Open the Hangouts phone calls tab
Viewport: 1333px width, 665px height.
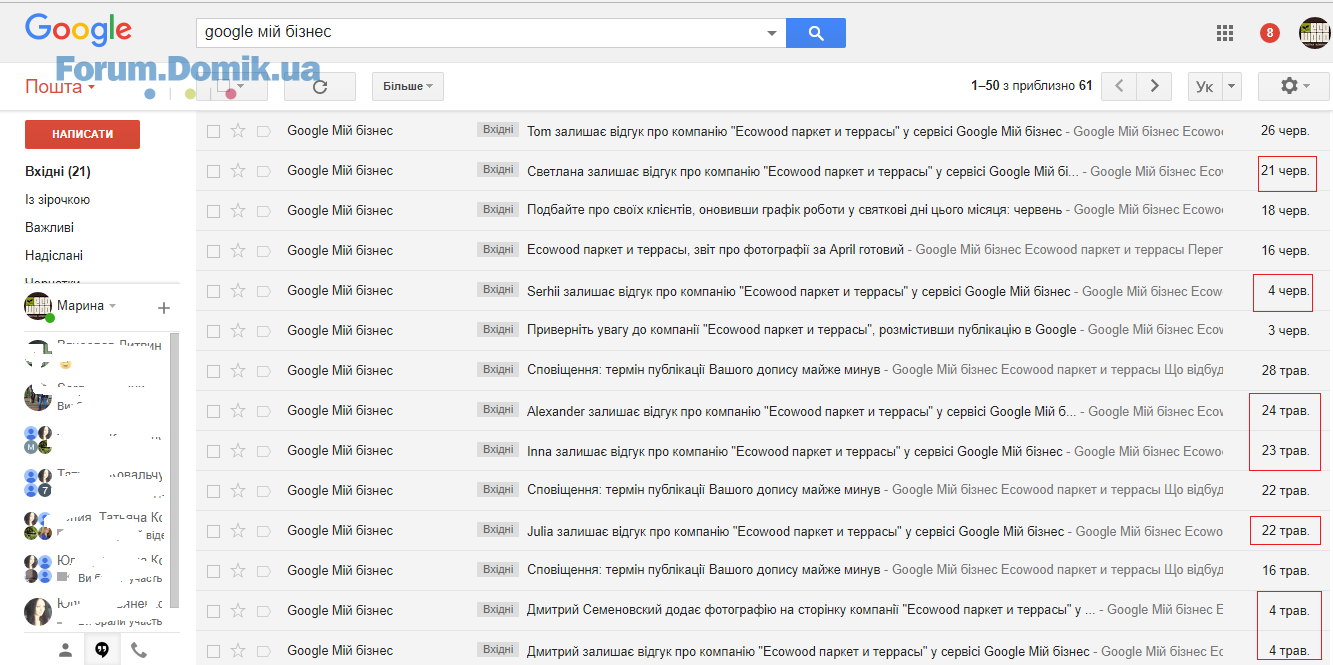pyautogui.click(x=139, y=650)
